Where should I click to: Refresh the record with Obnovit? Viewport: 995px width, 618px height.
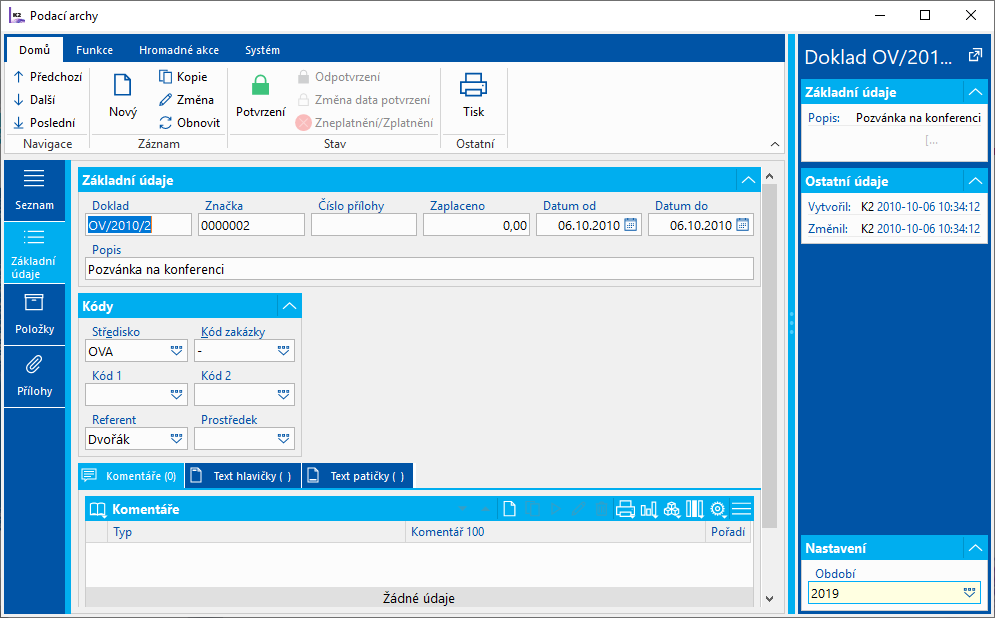189,122
